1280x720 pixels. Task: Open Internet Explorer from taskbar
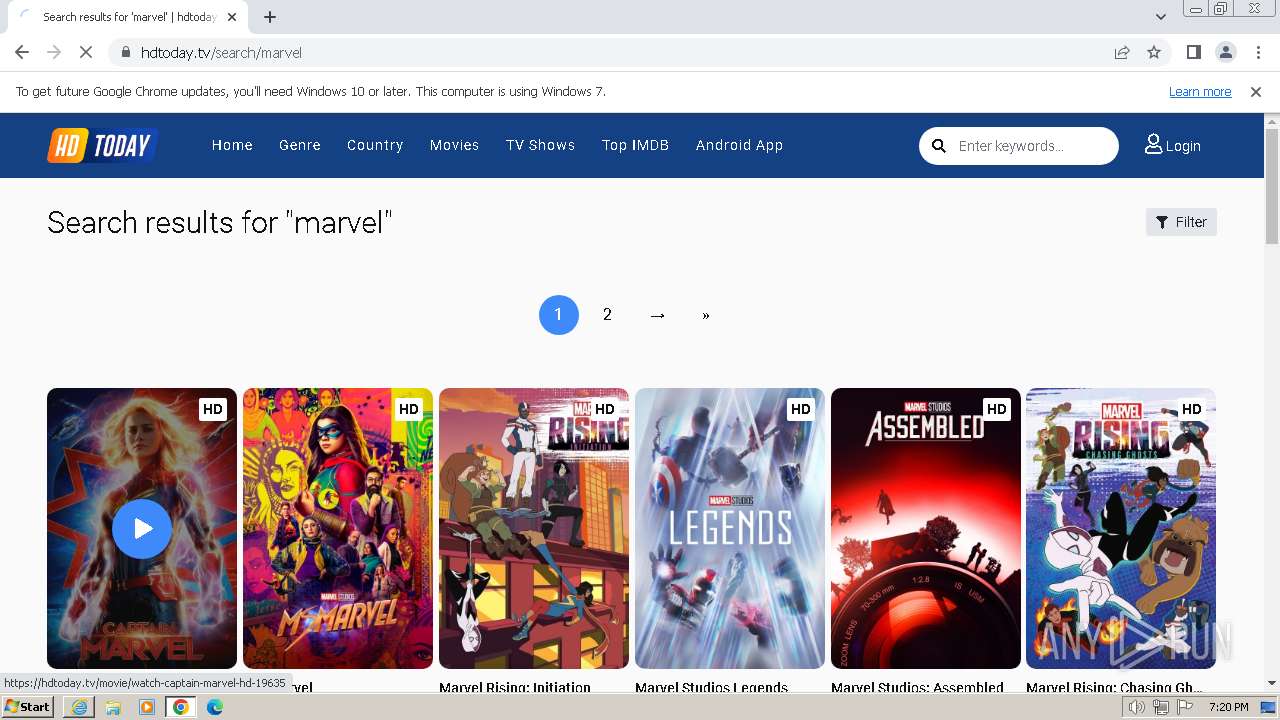(x=79, y=707)
